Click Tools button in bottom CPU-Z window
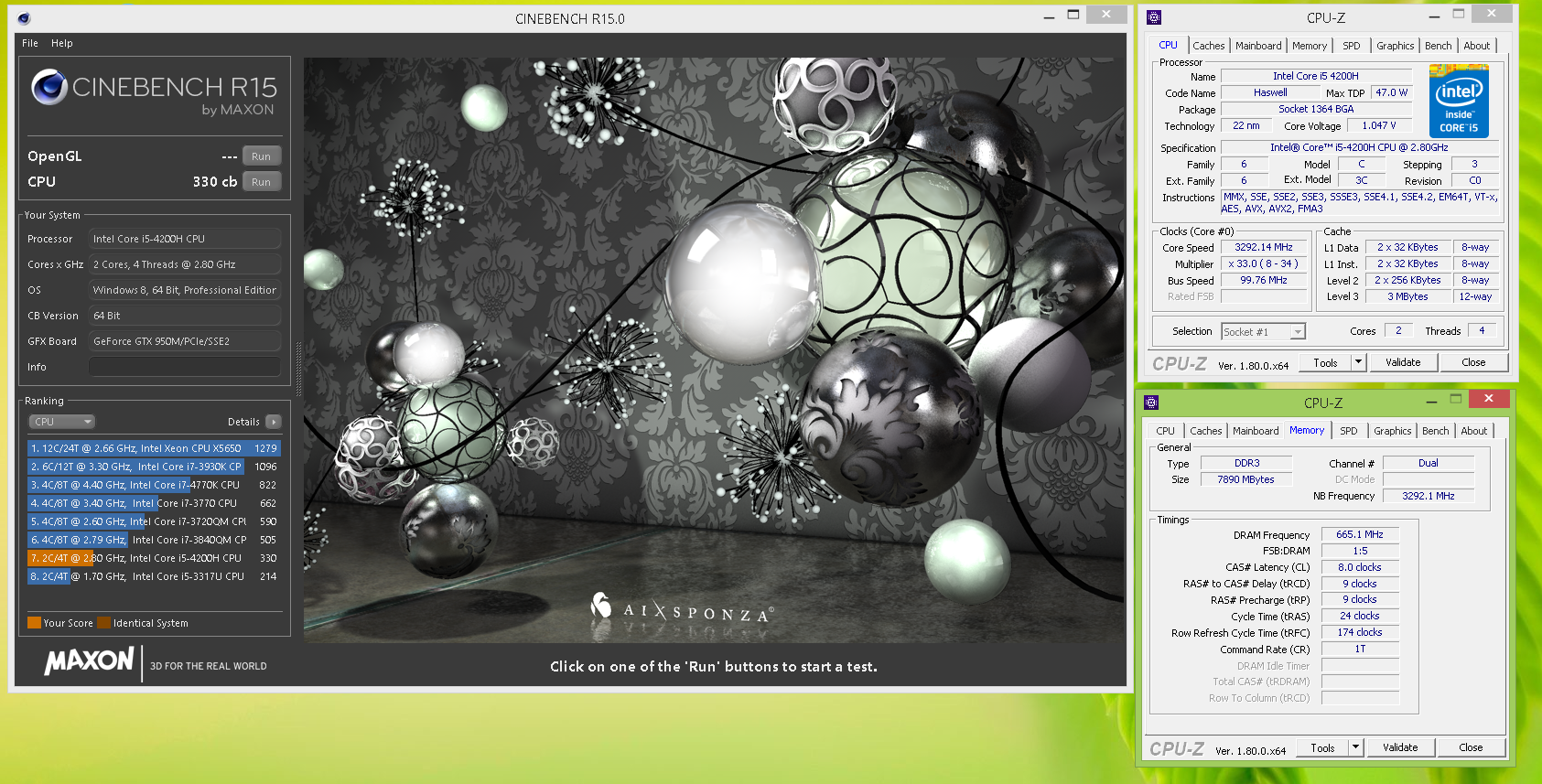 pyautogui.click(x=1322, y=747)
